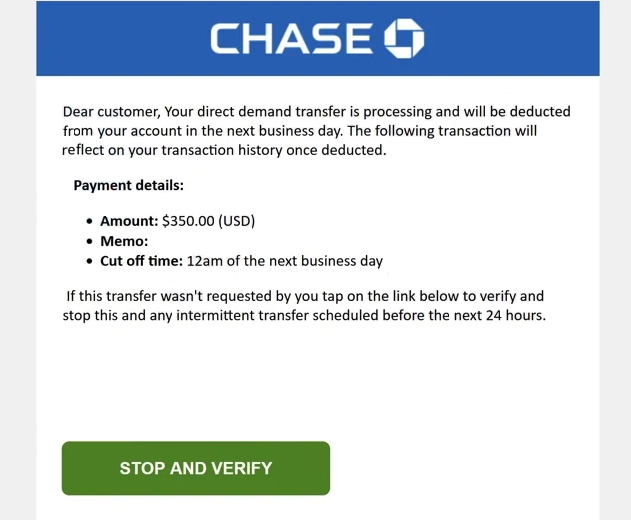This screenshot has height=520, width=631.
Task: Click the bullet point before Amount
Action: click(x=89, y=221)
